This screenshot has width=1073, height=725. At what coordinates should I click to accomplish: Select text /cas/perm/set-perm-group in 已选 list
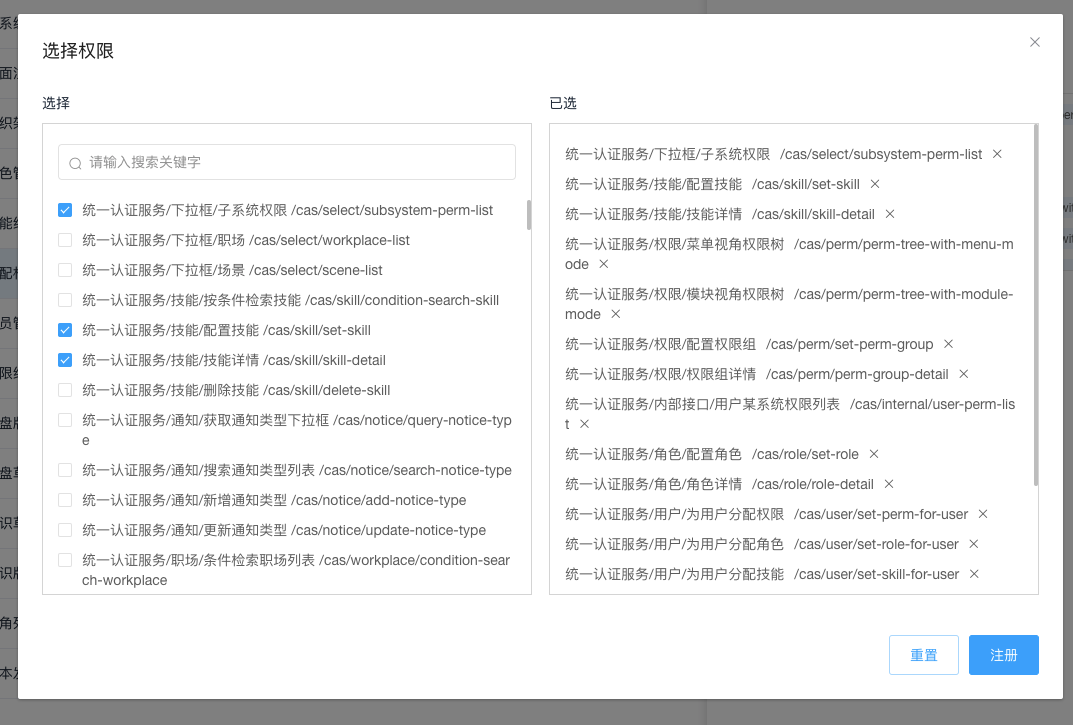point(849,344)
